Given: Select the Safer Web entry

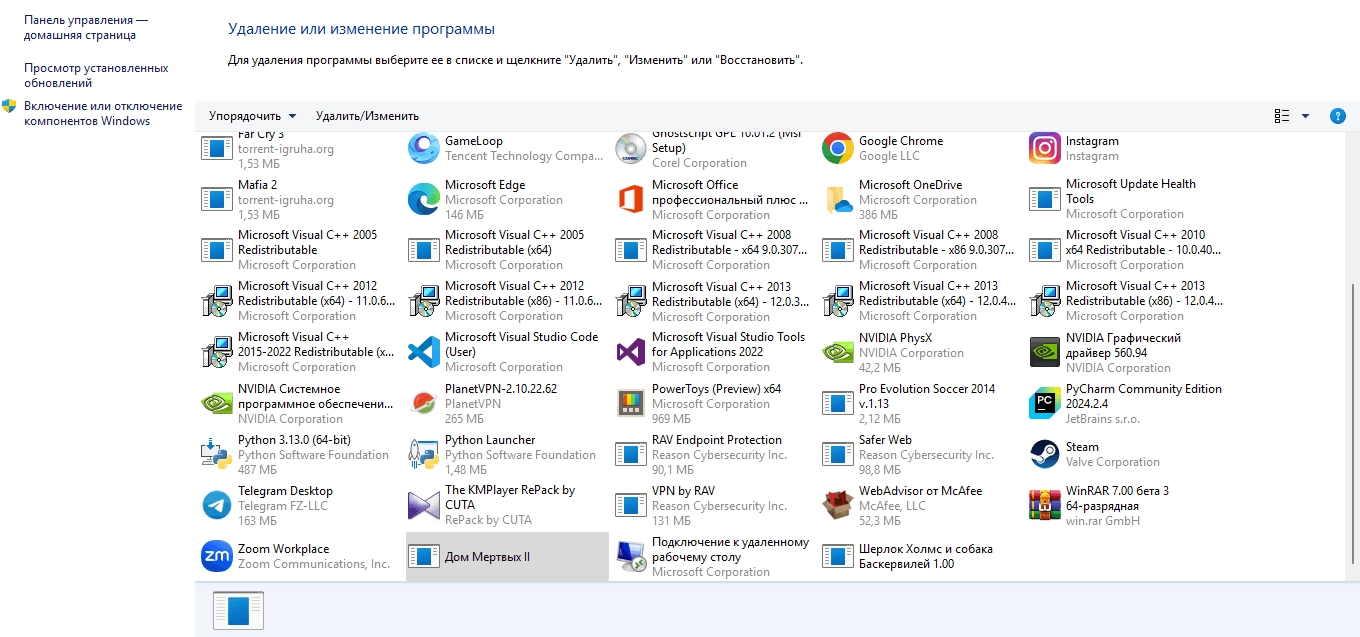Looking at the screenshot, I should click(922, 454).
